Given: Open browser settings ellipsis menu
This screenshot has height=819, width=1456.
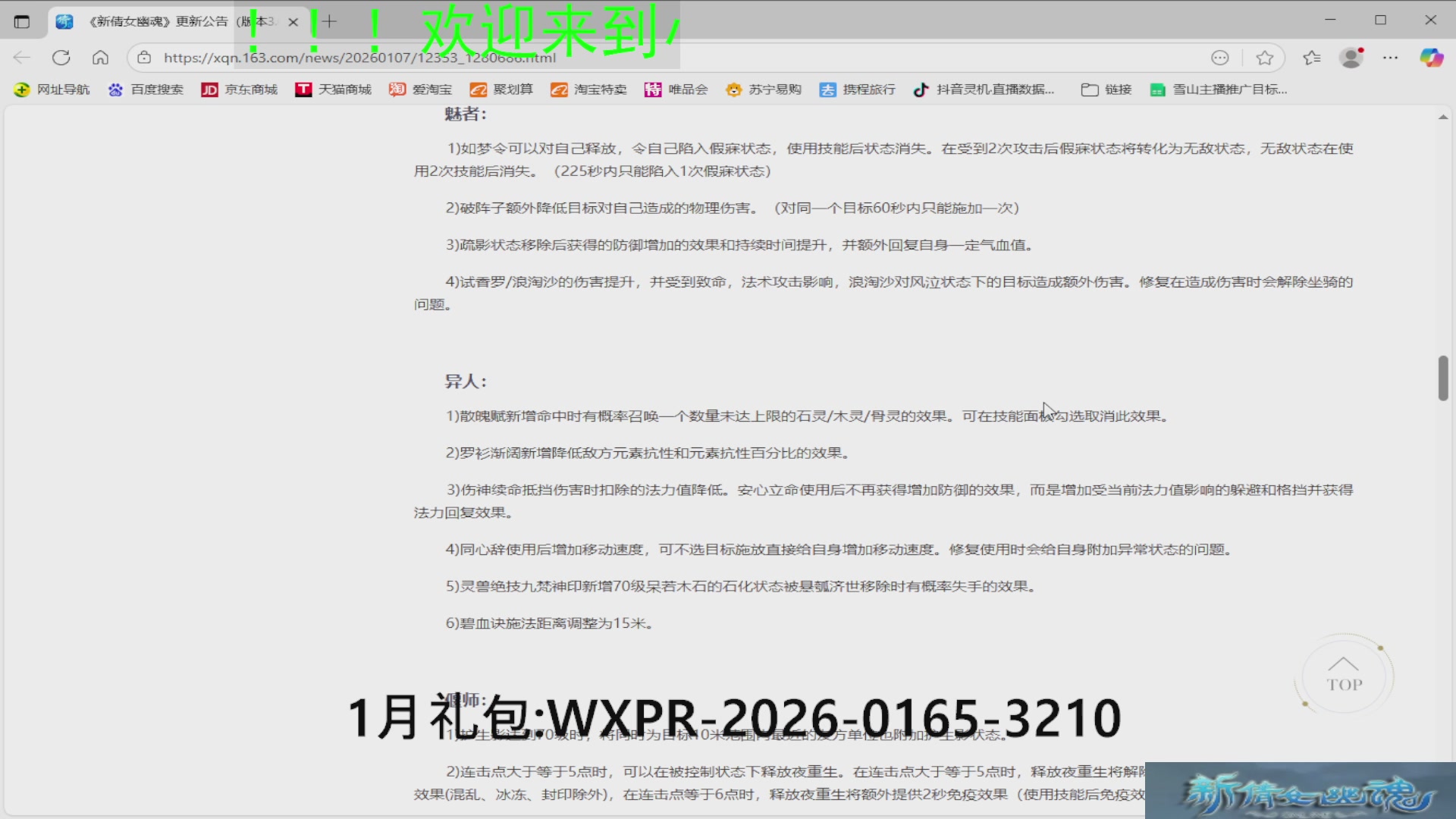Looking at the screenshot, I should 1390,58.
